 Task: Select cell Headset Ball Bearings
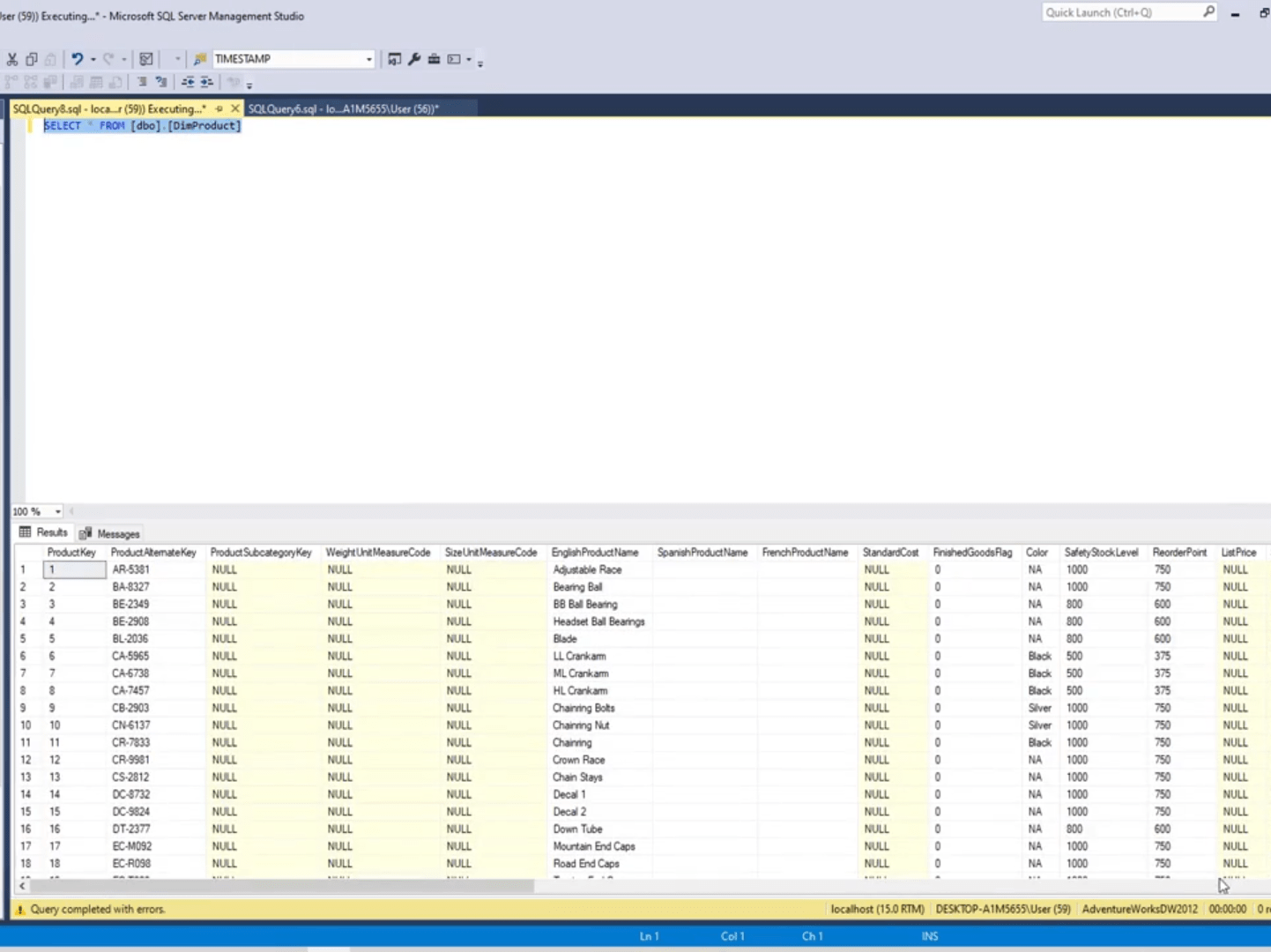coord(600,621)
